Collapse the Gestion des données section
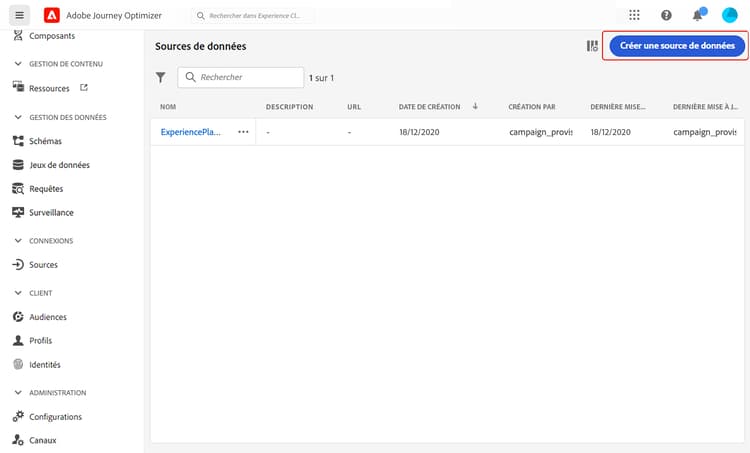This screenshot has width=750, height=453. [18, 117]
